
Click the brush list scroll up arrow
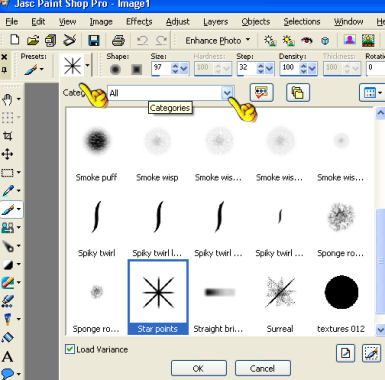(x=380, y=114)
